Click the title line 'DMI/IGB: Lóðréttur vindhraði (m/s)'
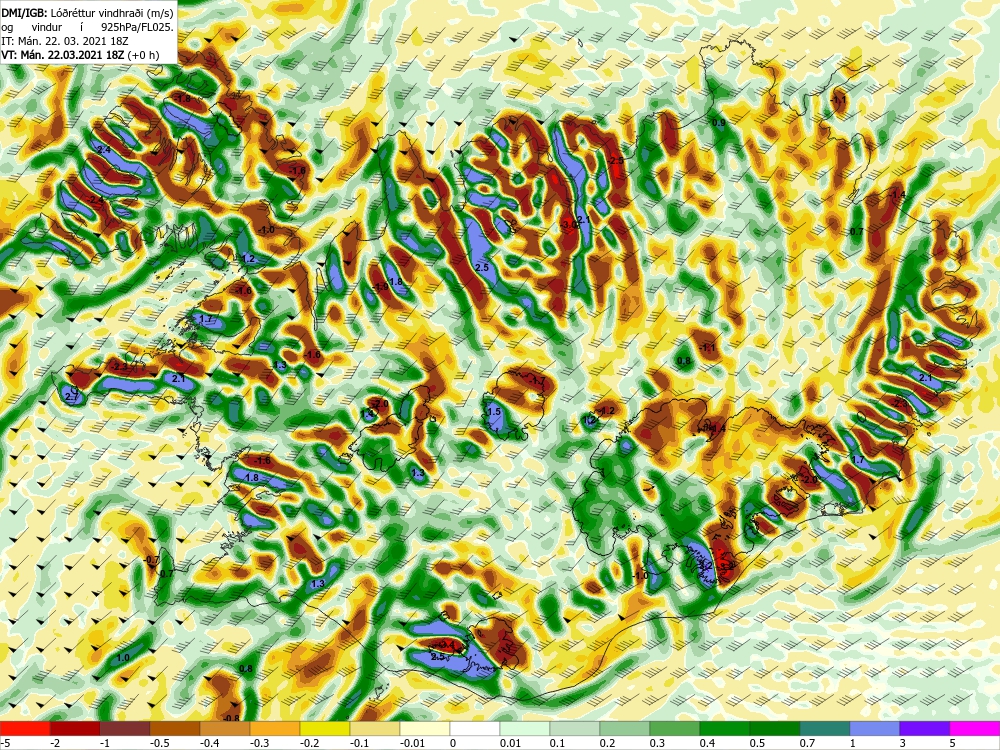Viewport: 1000px width, 750px height. pyautogui.click(x=87, y=12)
